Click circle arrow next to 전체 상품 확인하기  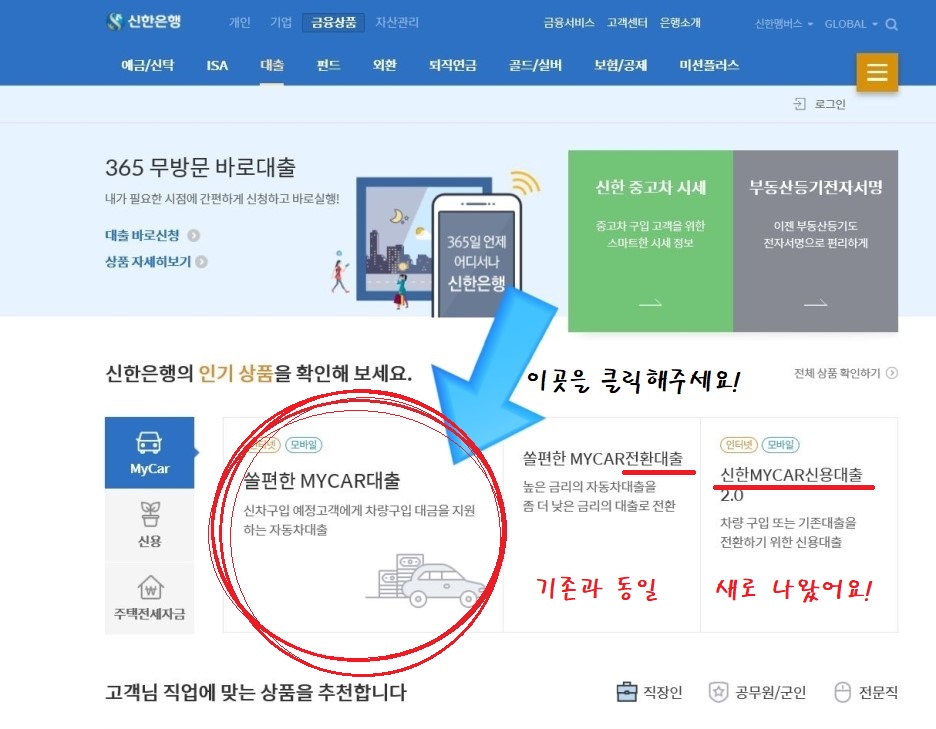coord(892,373)
